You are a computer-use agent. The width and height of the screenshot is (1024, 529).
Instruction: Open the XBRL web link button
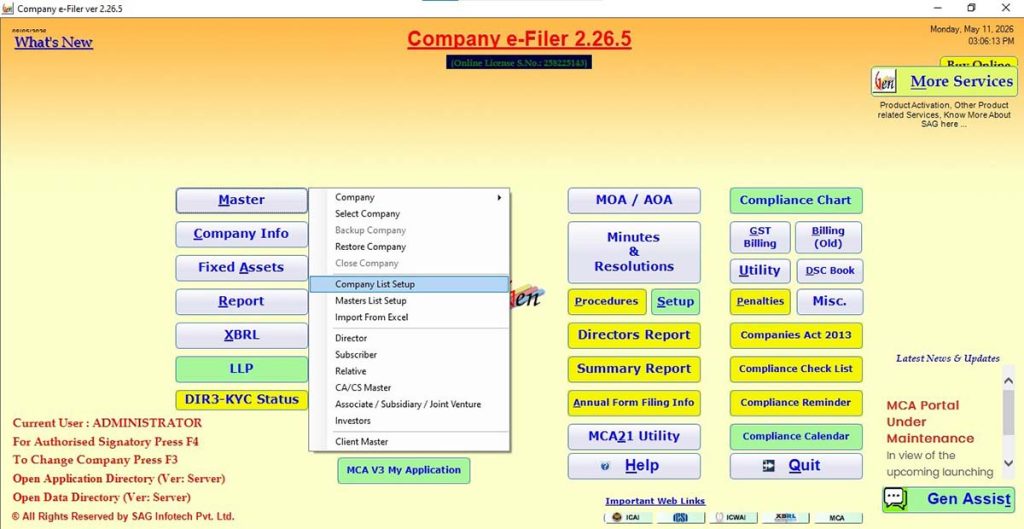786,517
